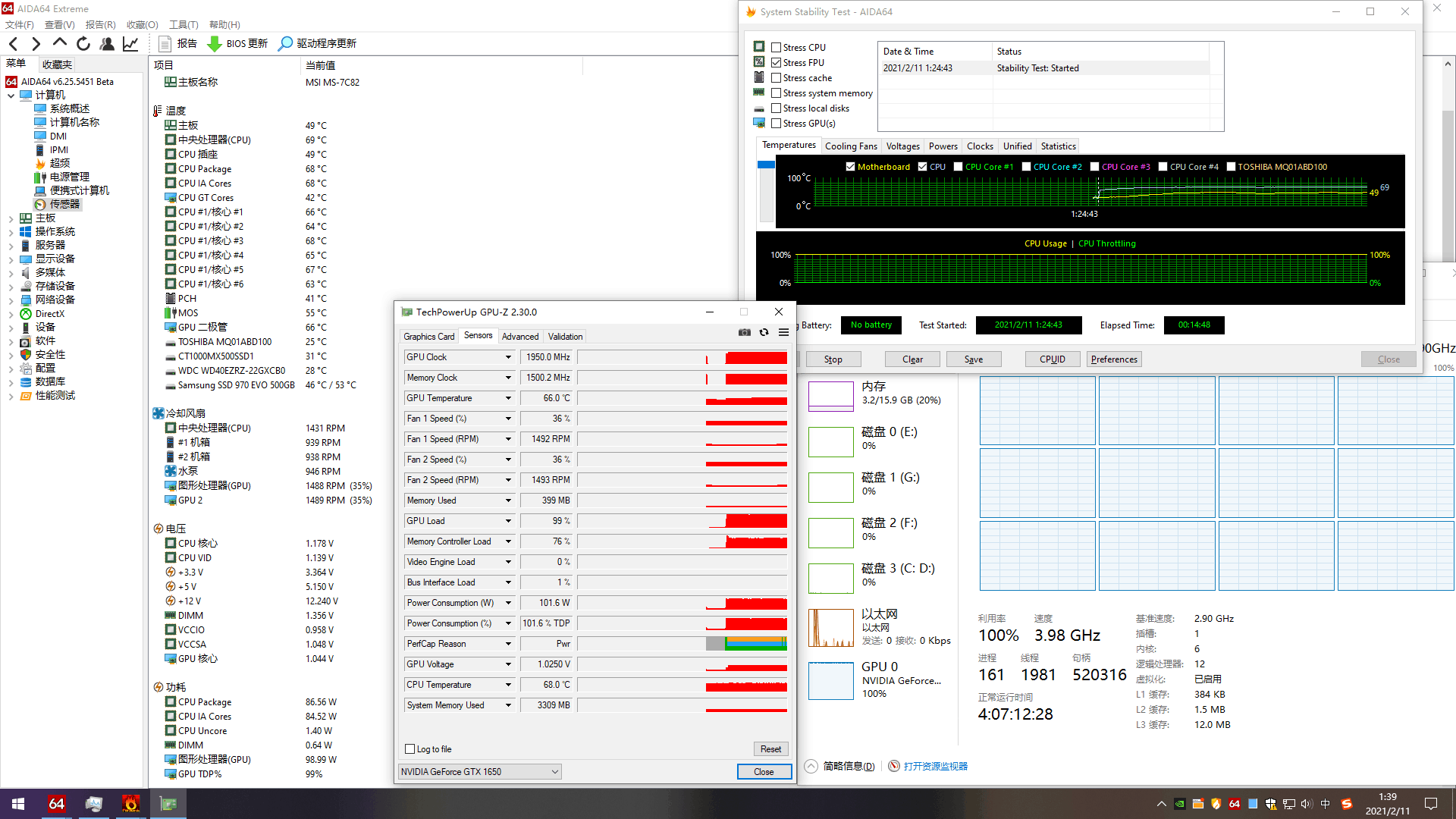The image size is (1456, 819).
Task: Click GPU-Z hamburger menu icon
Action: [x=783, y=332]
